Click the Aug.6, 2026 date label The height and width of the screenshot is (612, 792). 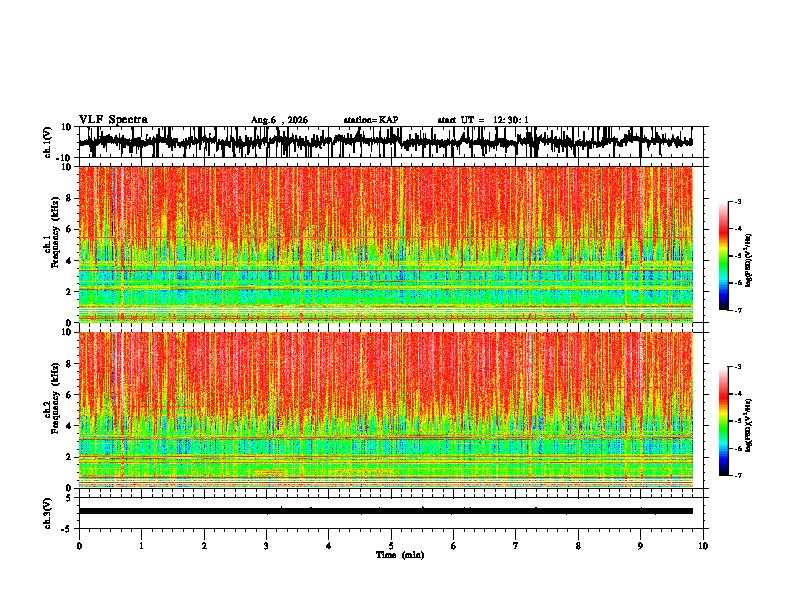coord(279,120)
